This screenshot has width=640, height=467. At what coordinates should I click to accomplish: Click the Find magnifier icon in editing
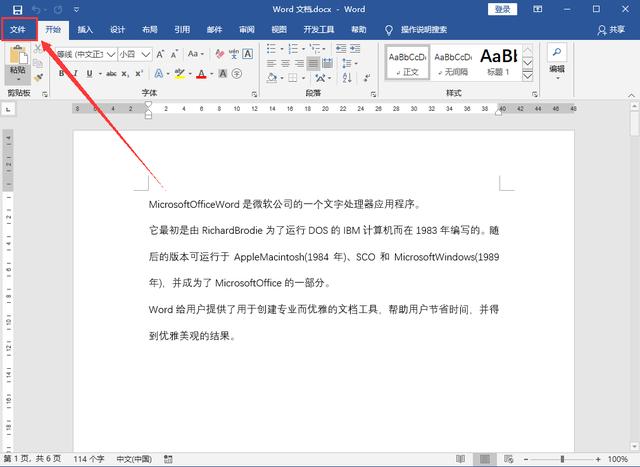coord(557,52)
